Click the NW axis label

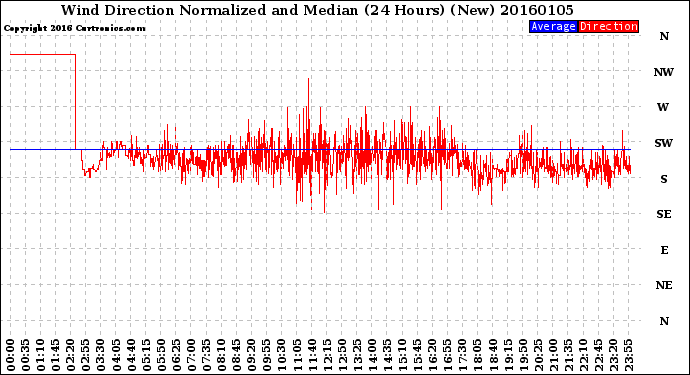point(664,72)
